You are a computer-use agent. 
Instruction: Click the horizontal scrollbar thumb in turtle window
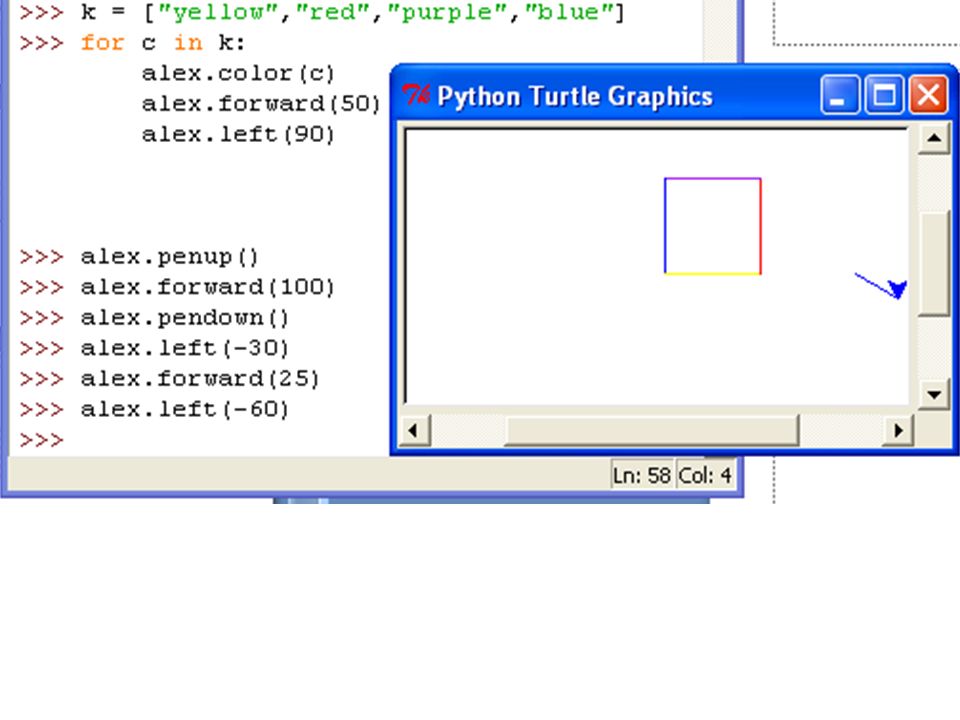point(651,430)
